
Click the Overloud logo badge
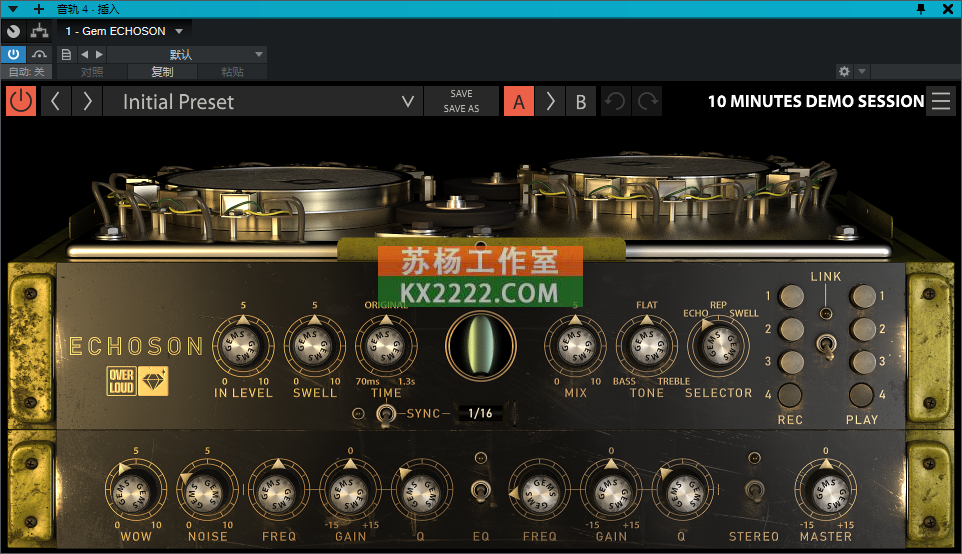pos(121,381)
